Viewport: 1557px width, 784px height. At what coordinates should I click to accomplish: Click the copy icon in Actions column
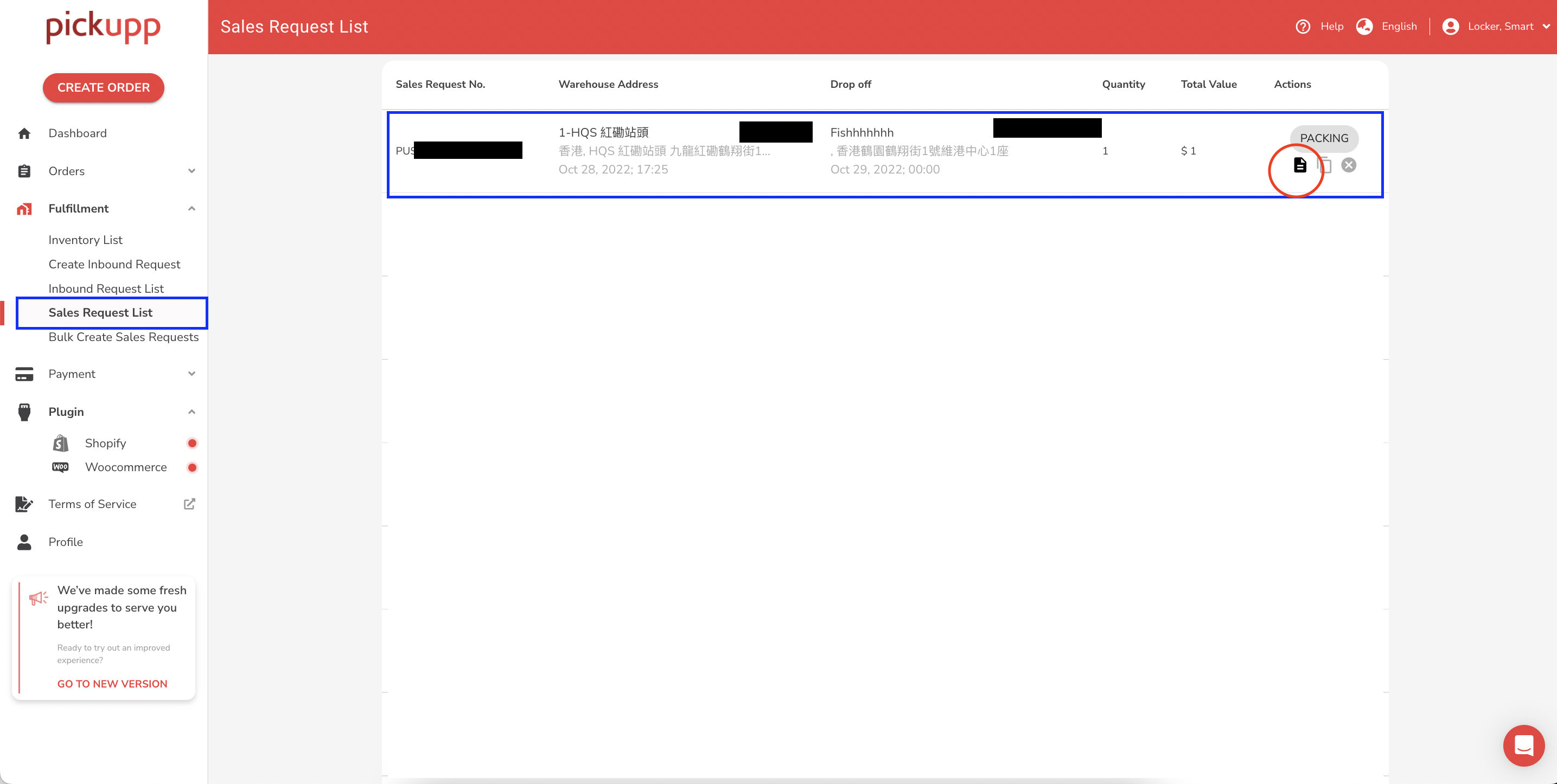(1324, 165)
